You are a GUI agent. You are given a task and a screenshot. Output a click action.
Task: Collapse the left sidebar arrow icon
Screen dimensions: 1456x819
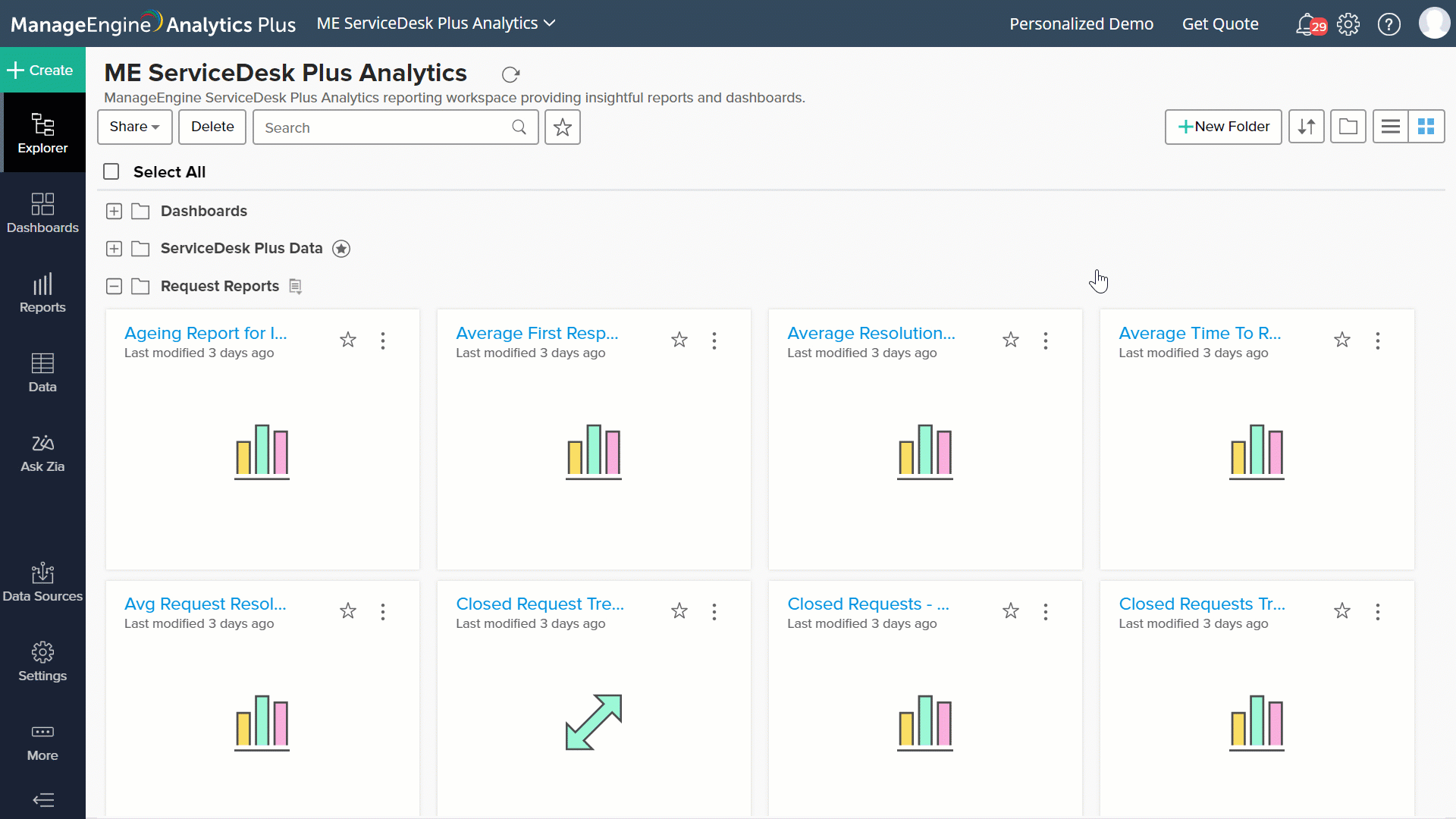point(43,800)
